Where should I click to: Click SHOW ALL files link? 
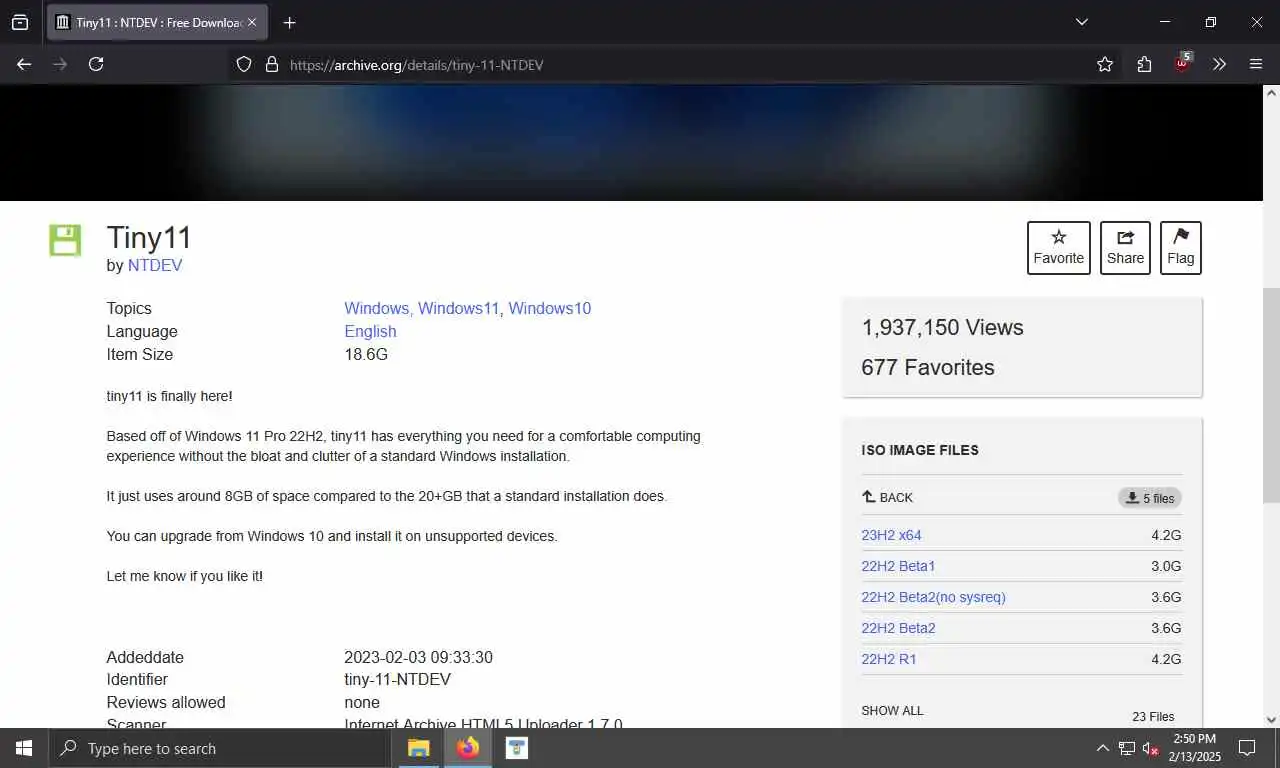pos(892,711)
